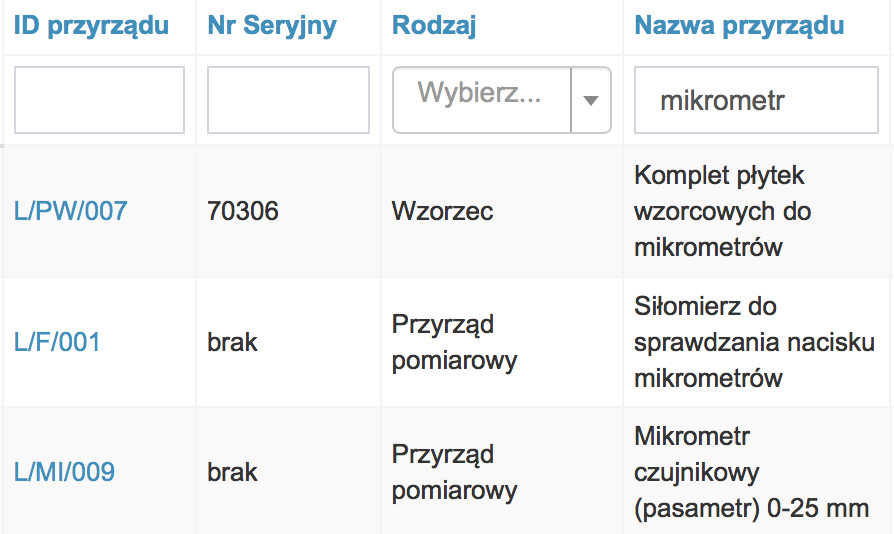Select Przyrząd pomiarowy cell in L/MI/009 row
Image resolution: width=894 pixels, height=534 pixels.
[x=454, y=472]
